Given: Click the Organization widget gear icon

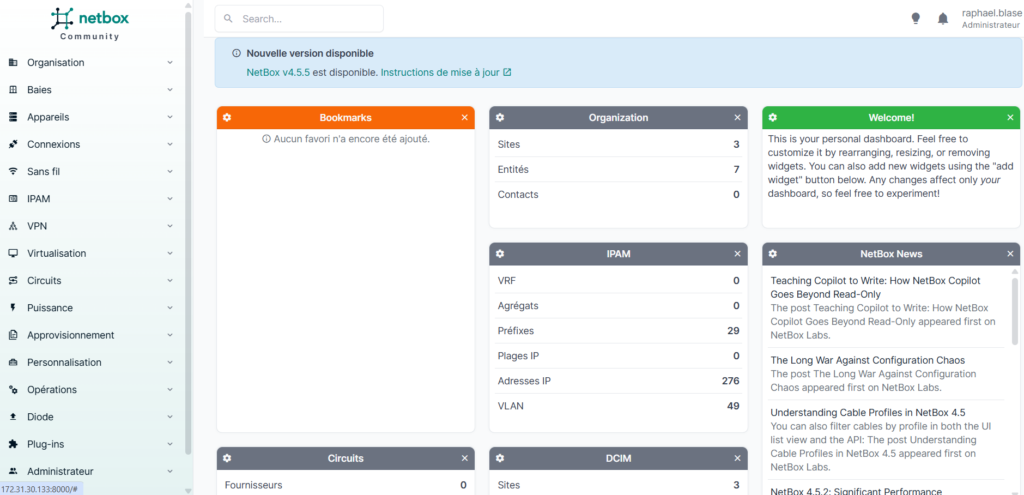Looking at the screenshot, I should [500, 118].
